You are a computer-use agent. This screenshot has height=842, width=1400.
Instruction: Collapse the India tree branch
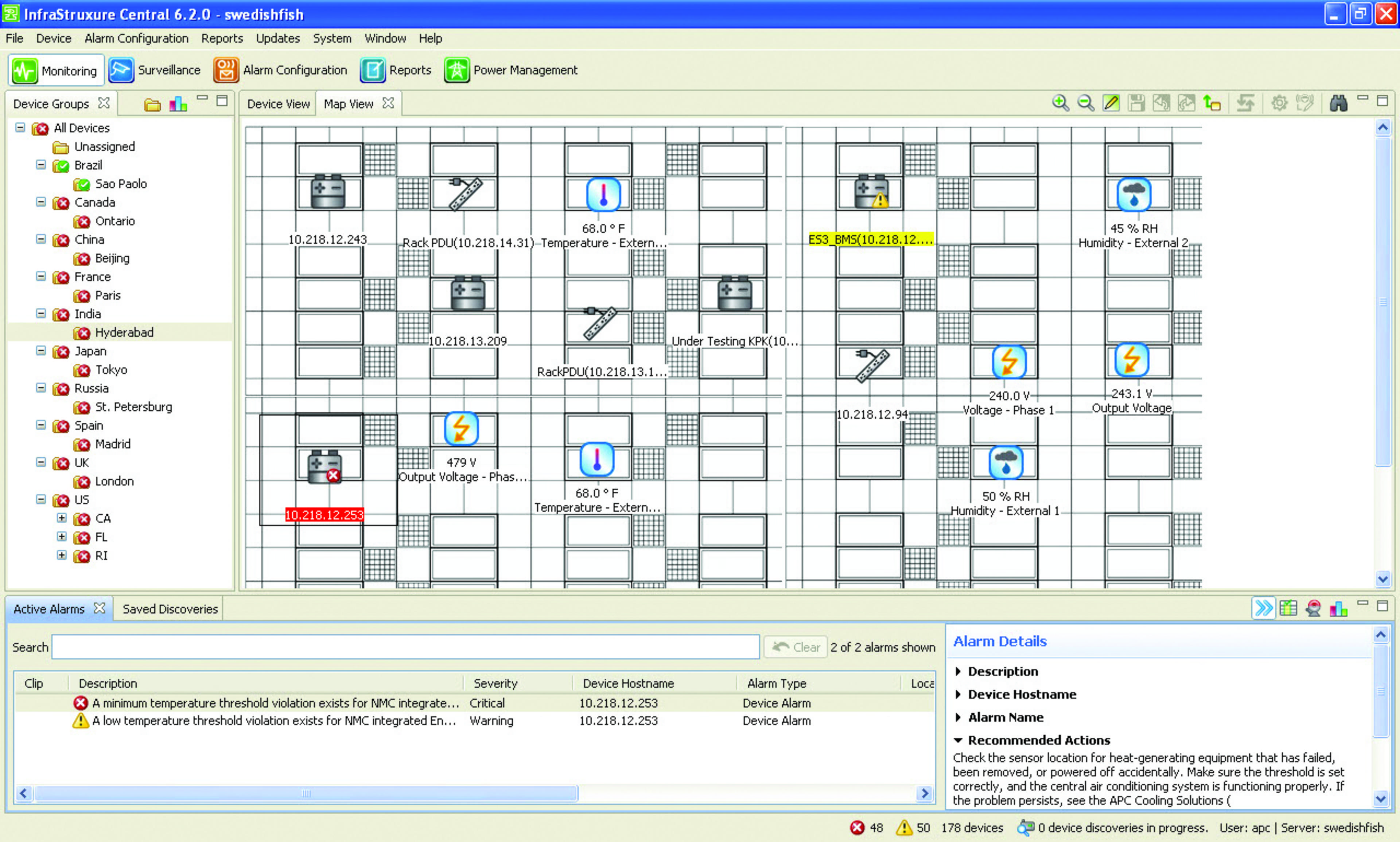pyautogui.click(x=40, y=314)
